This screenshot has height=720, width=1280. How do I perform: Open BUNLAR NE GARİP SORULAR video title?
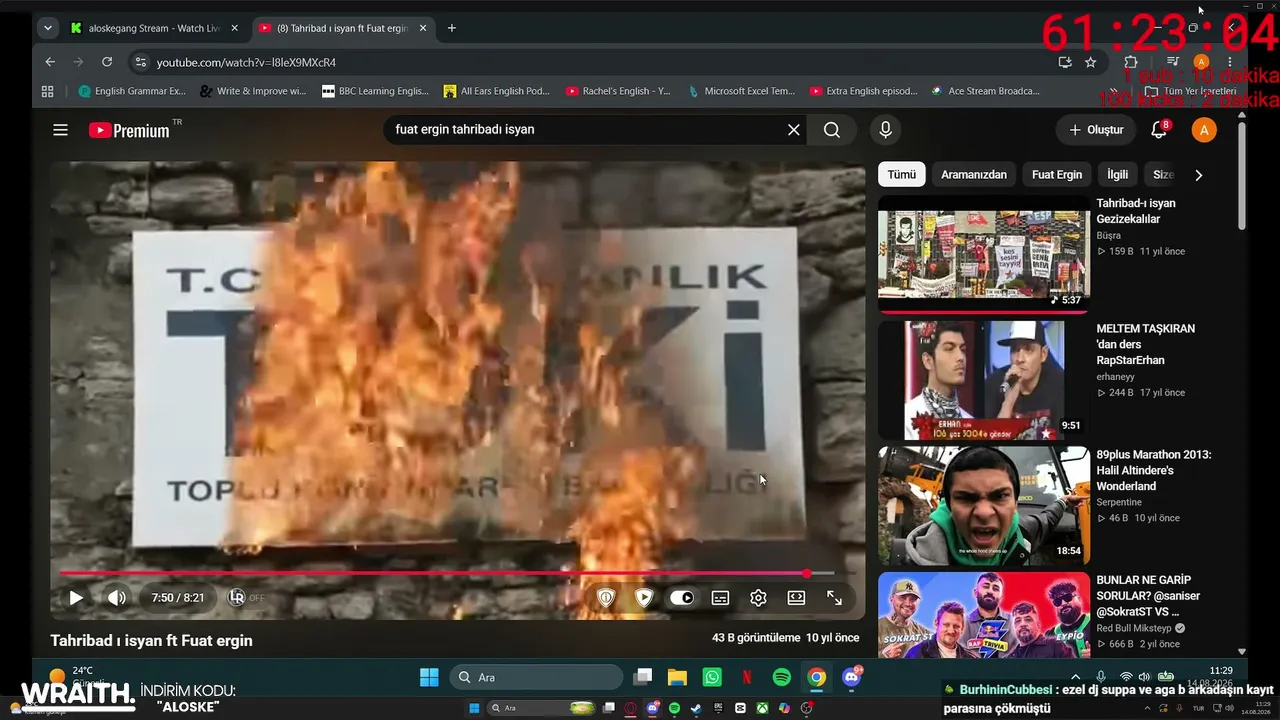[x=1148, y=596]
